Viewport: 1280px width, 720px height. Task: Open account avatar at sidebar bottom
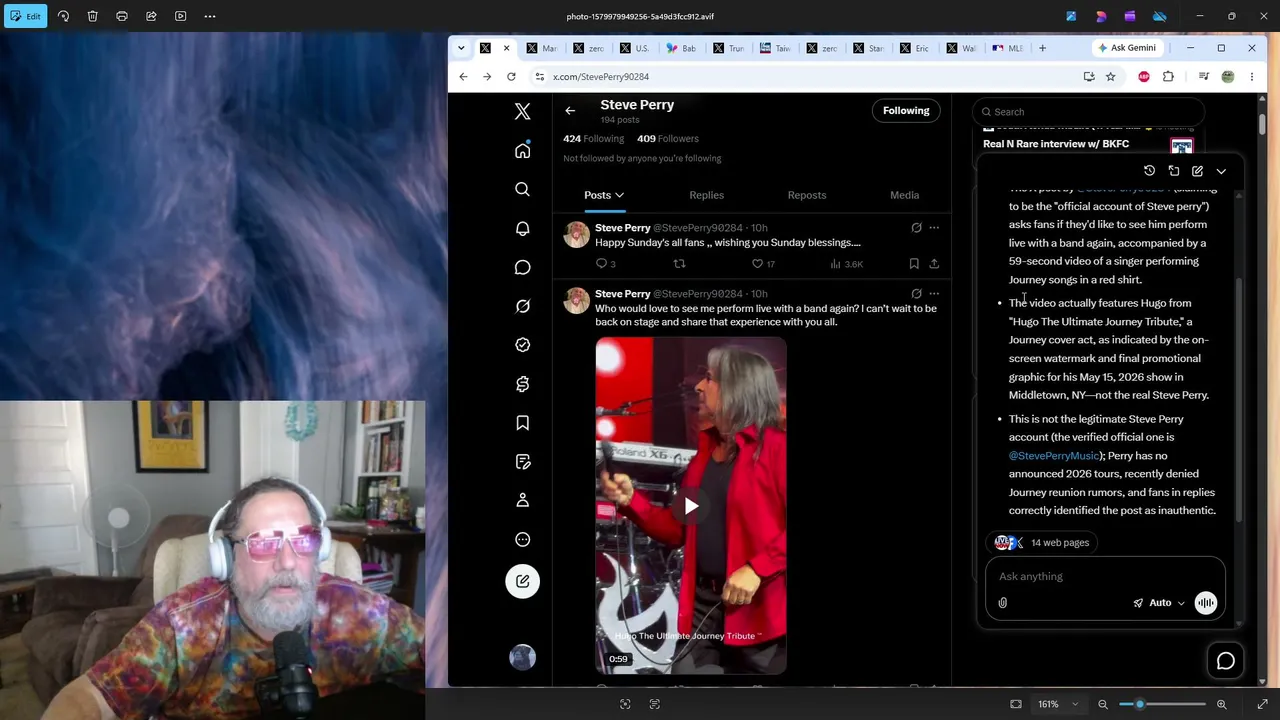tap(522, 657)
